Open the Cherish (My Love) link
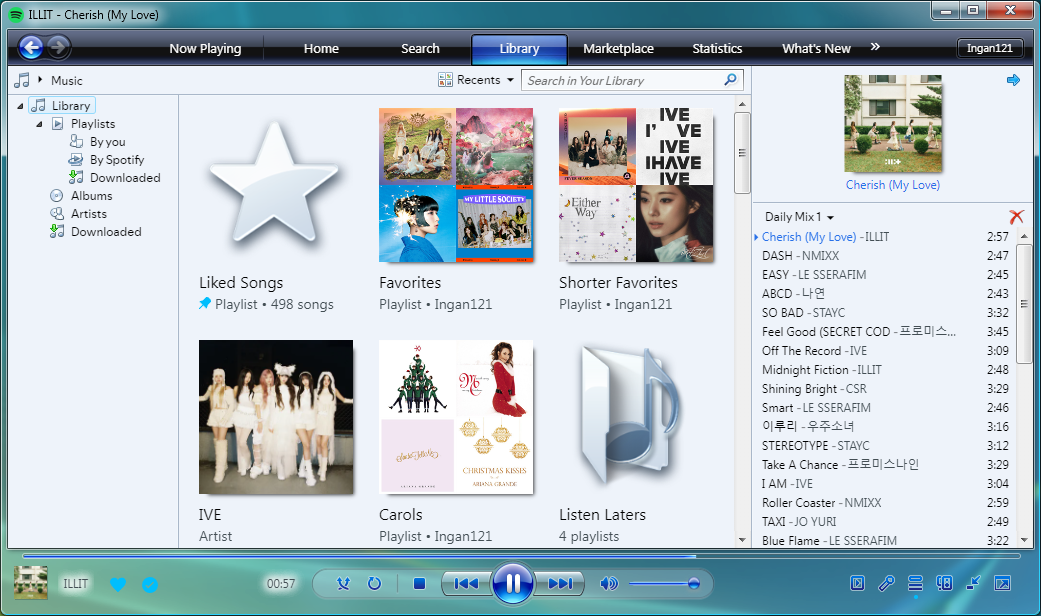 (x=892, y=185)
